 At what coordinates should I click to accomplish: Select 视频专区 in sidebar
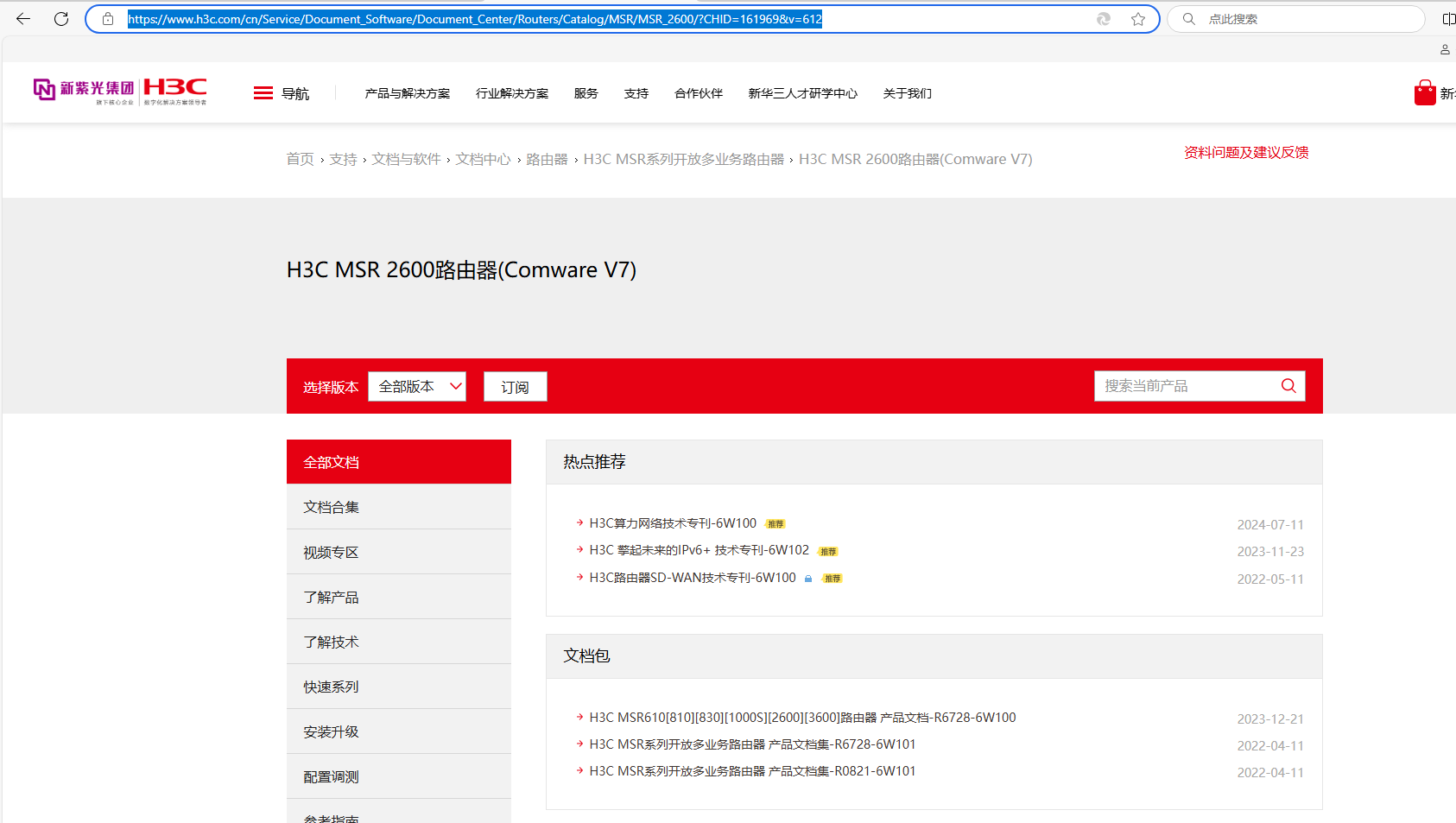point(399,552)
